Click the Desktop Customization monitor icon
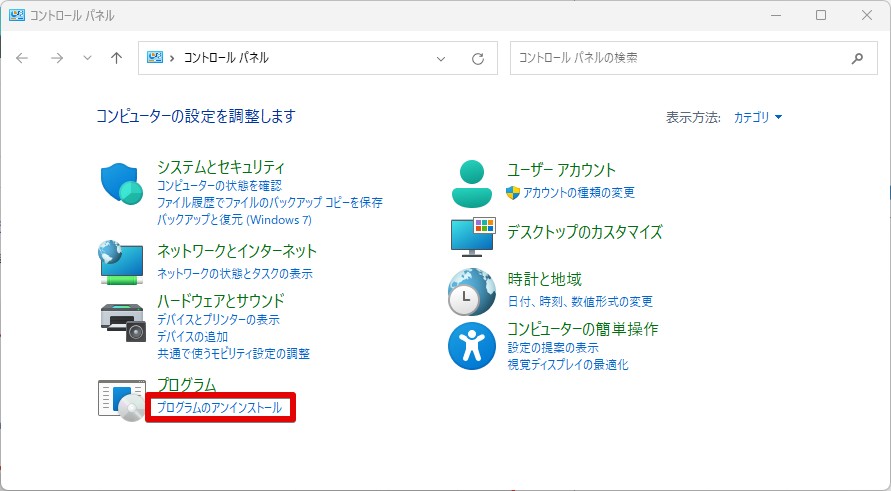 pyautogui.click(x=472, y=235)
